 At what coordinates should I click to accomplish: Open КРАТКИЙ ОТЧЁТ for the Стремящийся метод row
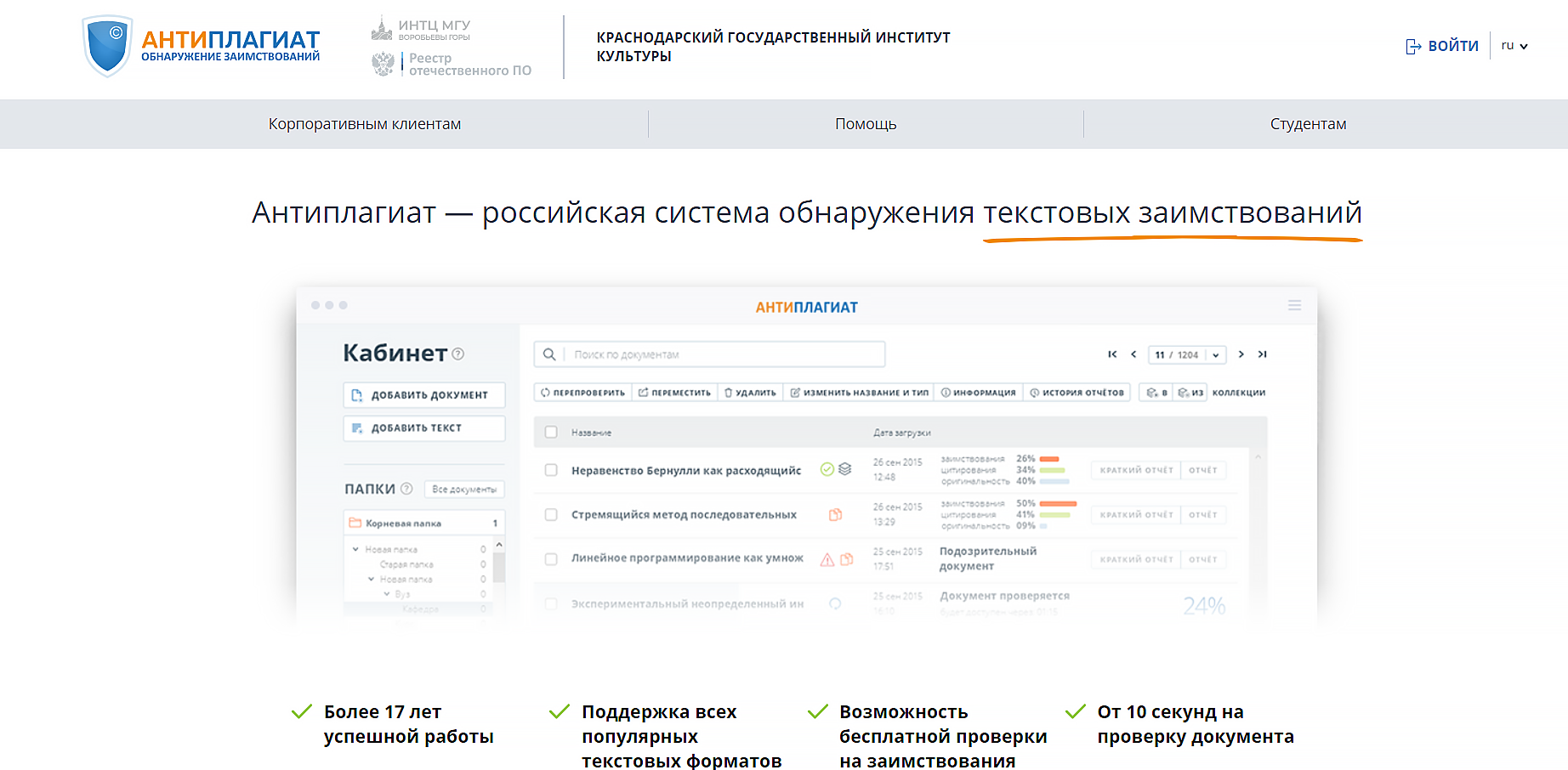[1136, 515]
